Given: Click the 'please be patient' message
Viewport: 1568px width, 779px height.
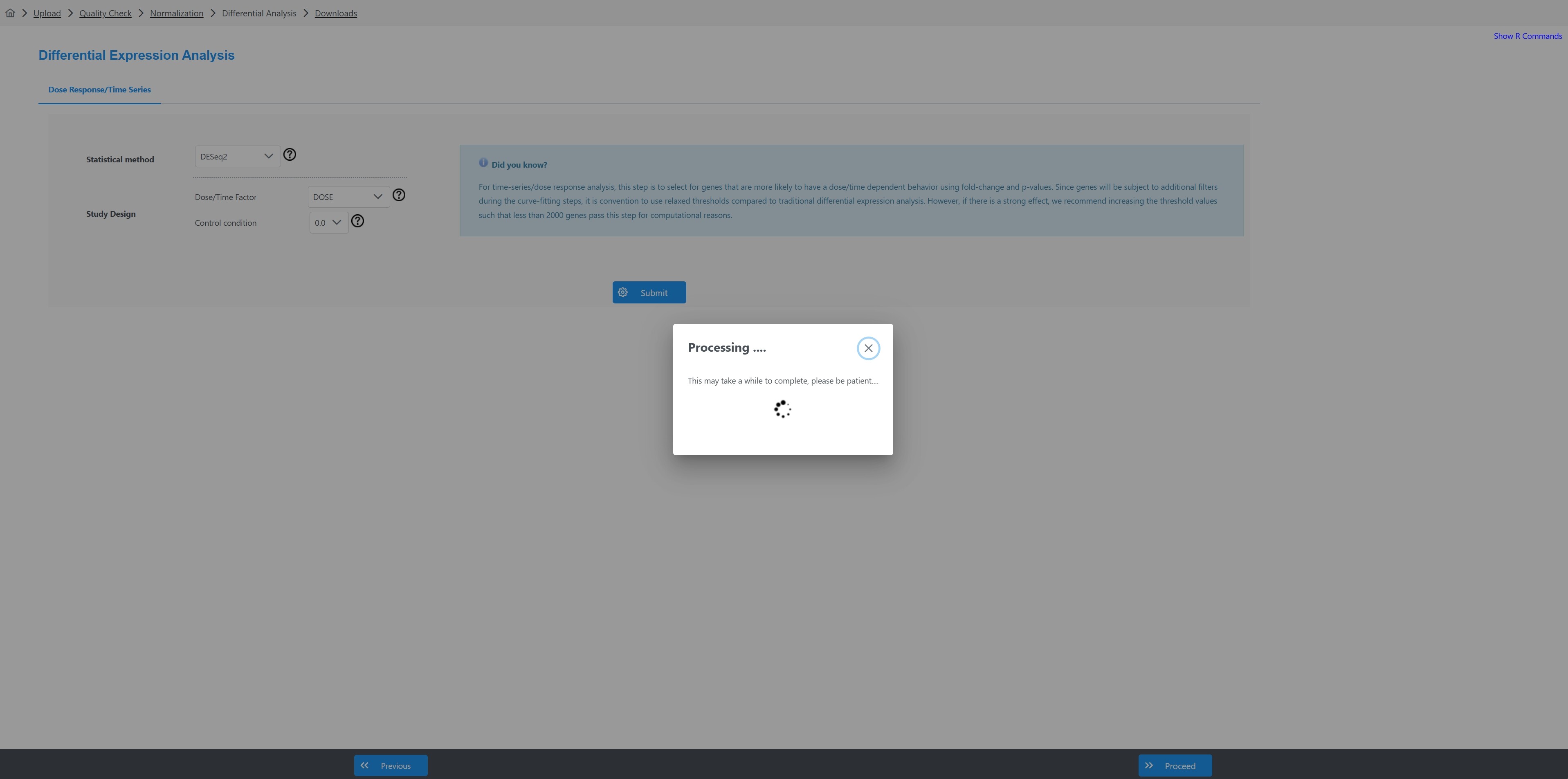Looking at the screenshot, I should 783,381.
